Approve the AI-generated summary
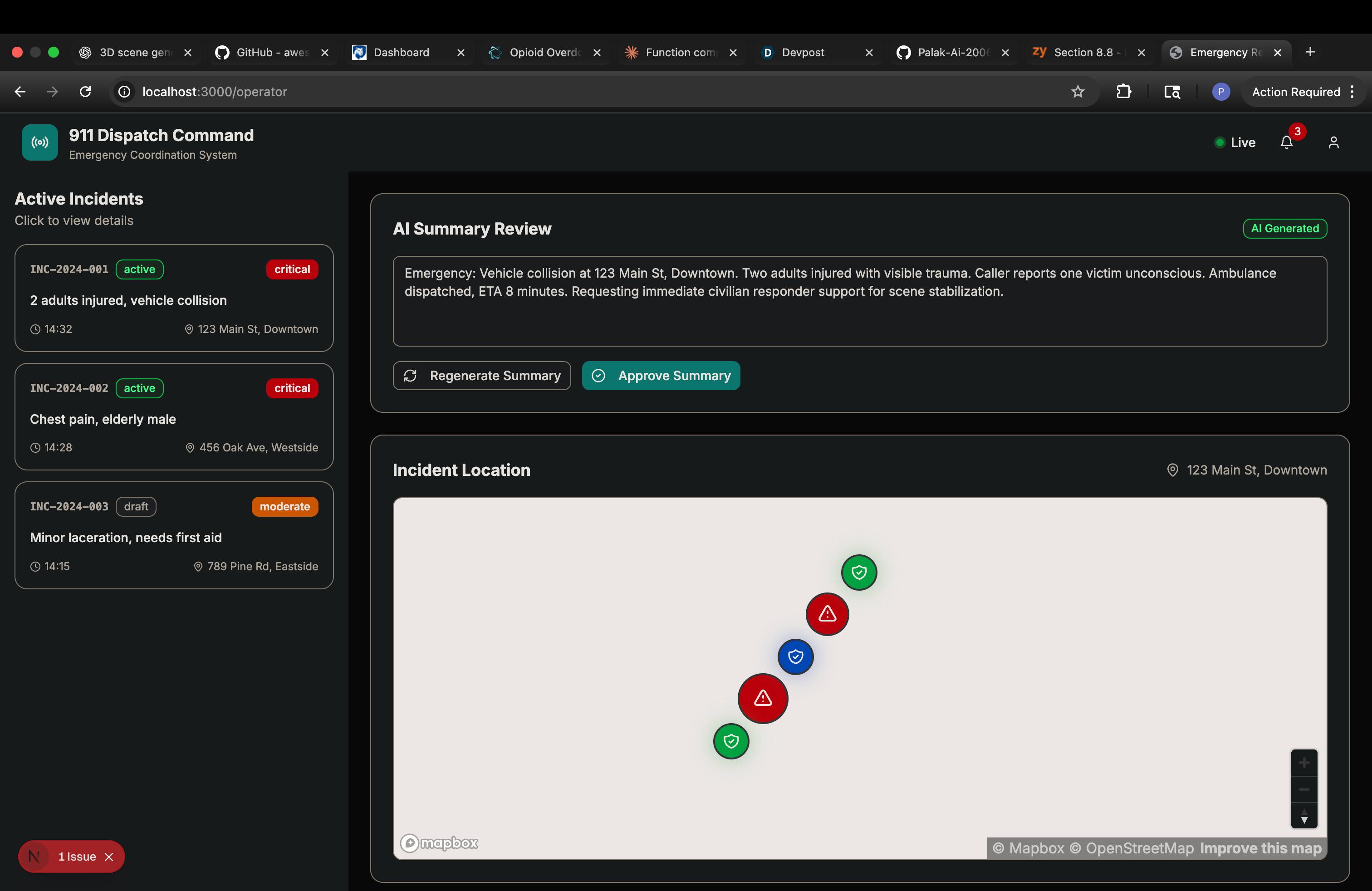 point(661,376)
